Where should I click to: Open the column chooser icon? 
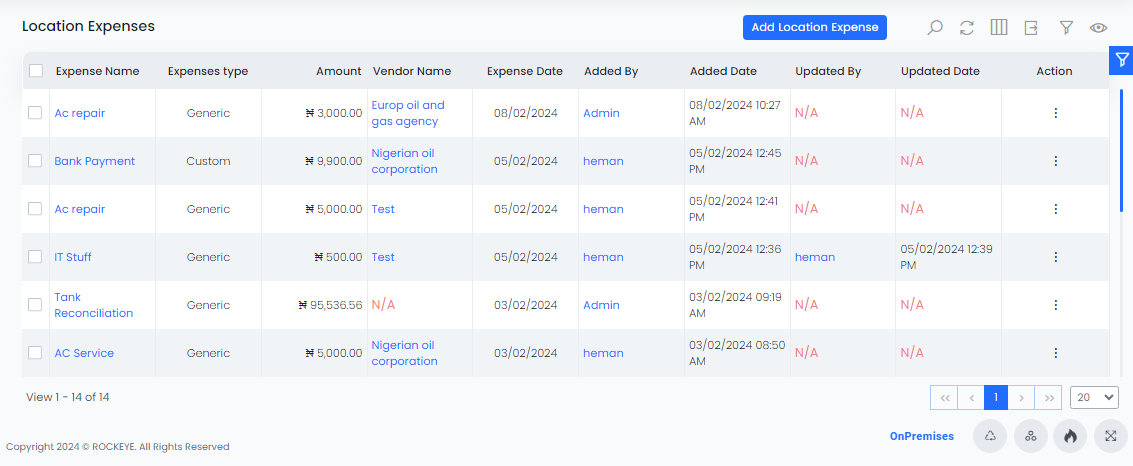coord(999,27)
